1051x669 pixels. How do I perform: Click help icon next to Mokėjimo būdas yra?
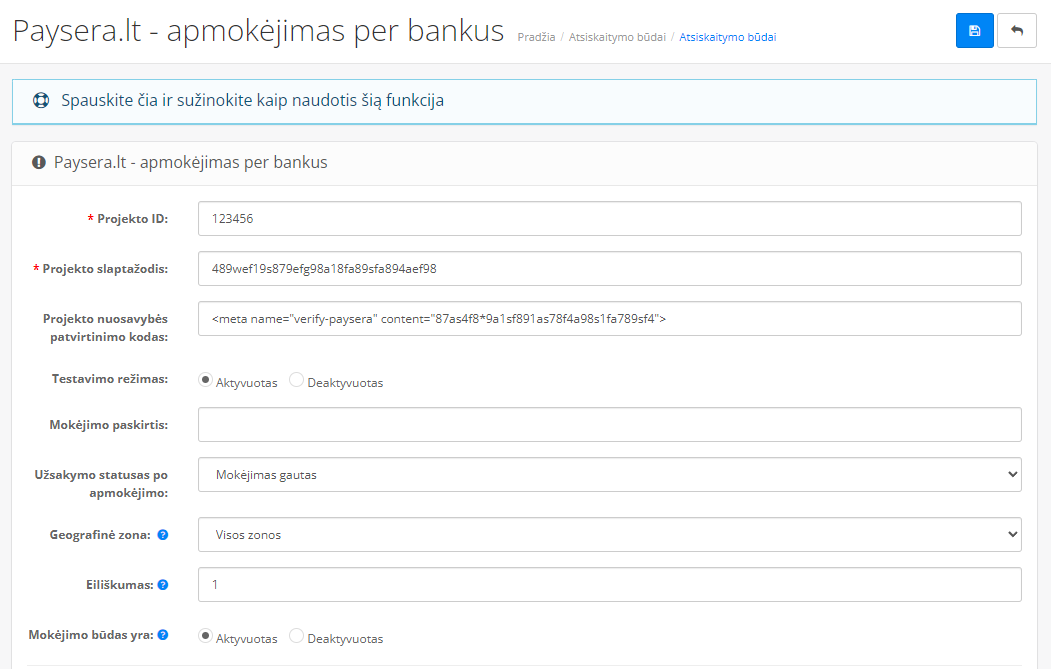(x=163, y=635)
